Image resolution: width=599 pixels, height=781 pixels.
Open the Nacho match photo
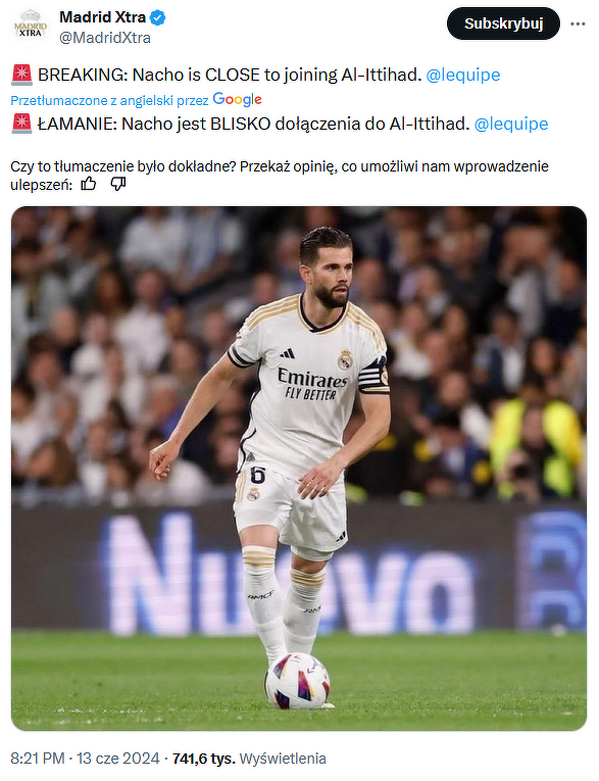pos(299,469)
